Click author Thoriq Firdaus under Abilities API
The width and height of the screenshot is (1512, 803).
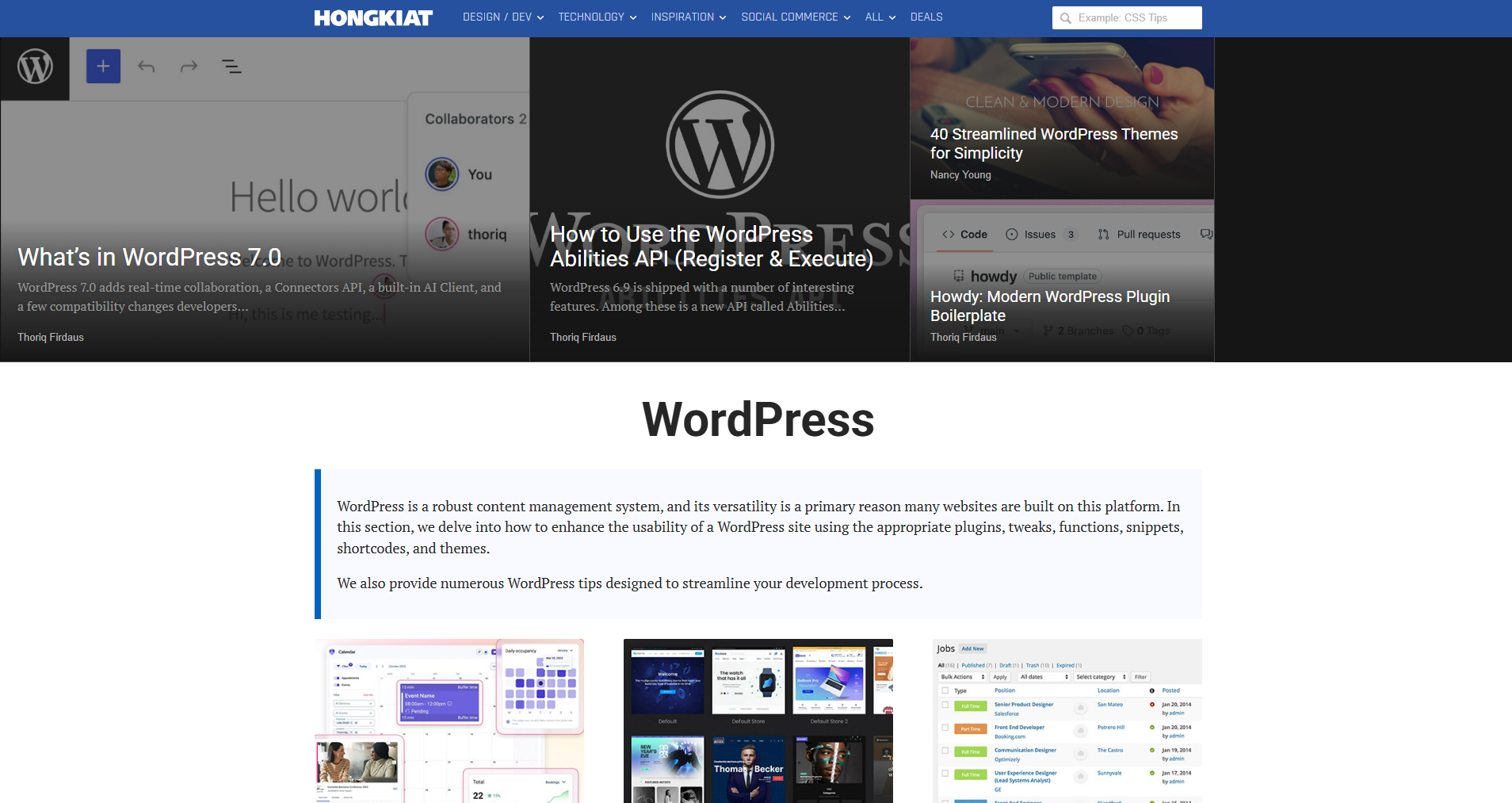(583, 337)
